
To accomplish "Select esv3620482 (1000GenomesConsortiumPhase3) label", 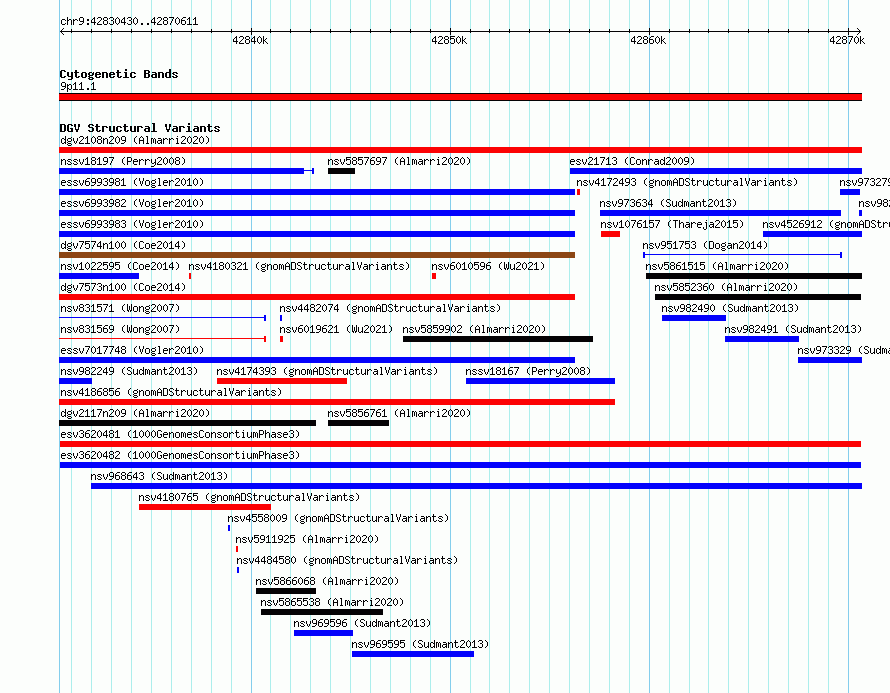I will click(180, 455).
